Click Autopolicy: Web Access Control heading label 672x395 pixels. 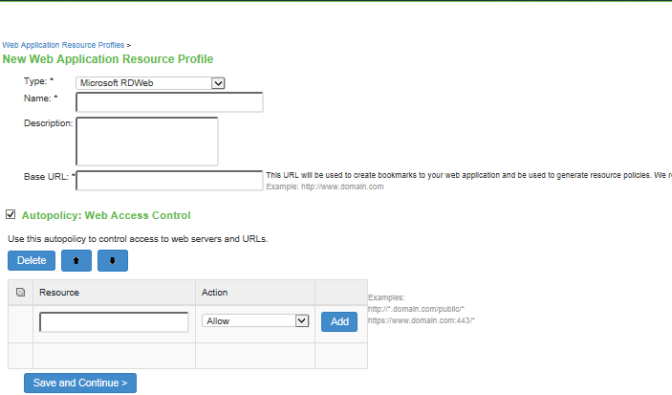[x=106, y=215]
